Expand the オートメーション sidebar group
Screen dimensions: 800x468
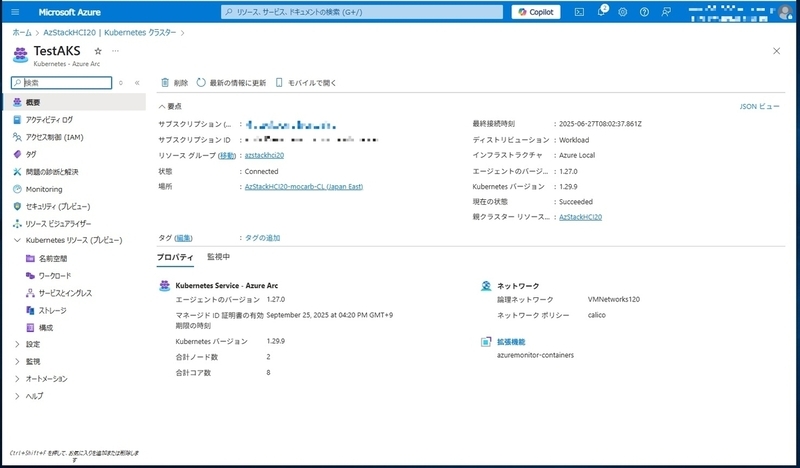point(17,379)
